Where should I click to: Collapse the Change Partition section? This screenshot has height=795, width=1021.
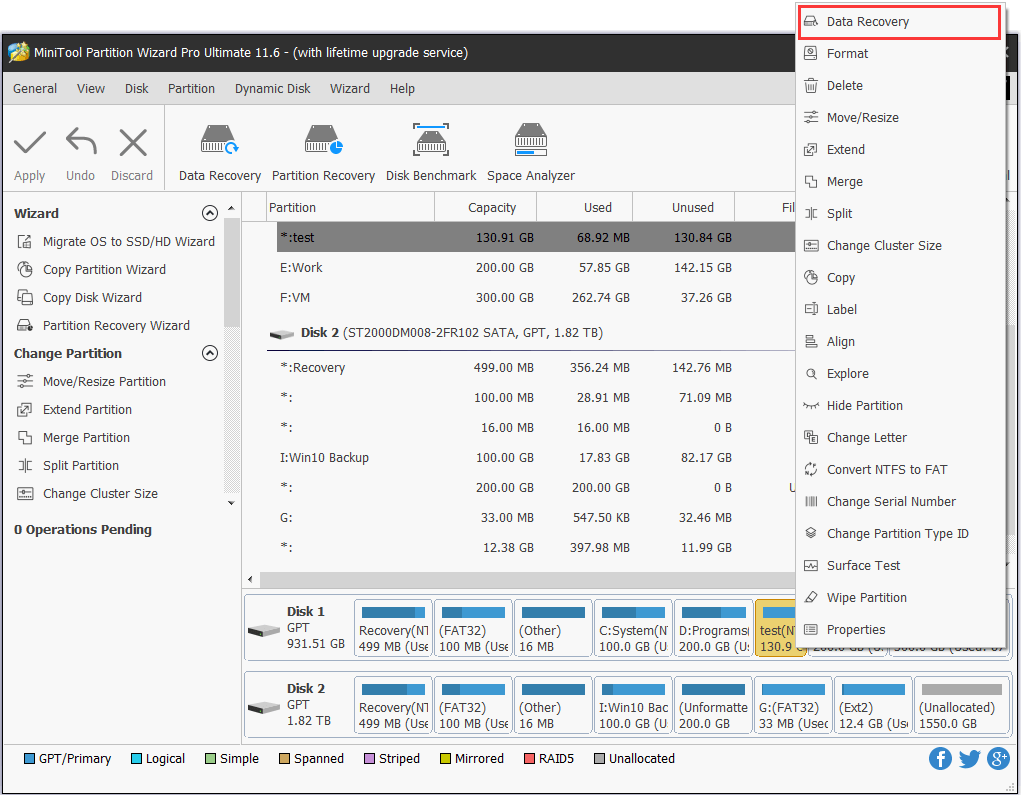pyautogui.click(x=210, y=353)
